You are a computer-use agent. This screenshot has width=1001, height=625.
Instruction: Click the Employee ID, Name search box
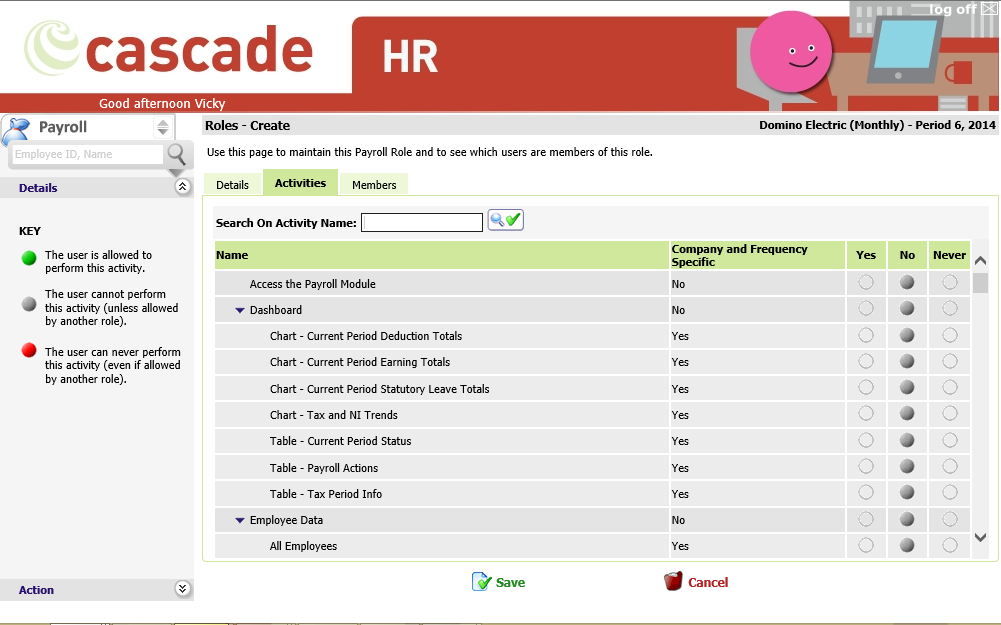[87, 154]
